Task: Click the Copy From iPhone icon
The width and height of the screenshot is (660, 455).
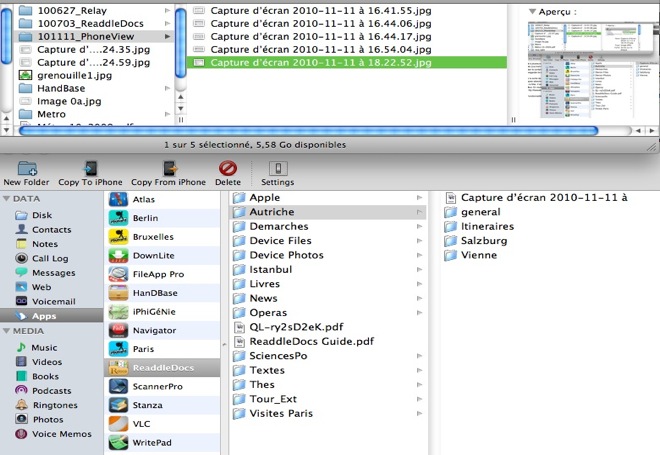Action: point(168,168)
